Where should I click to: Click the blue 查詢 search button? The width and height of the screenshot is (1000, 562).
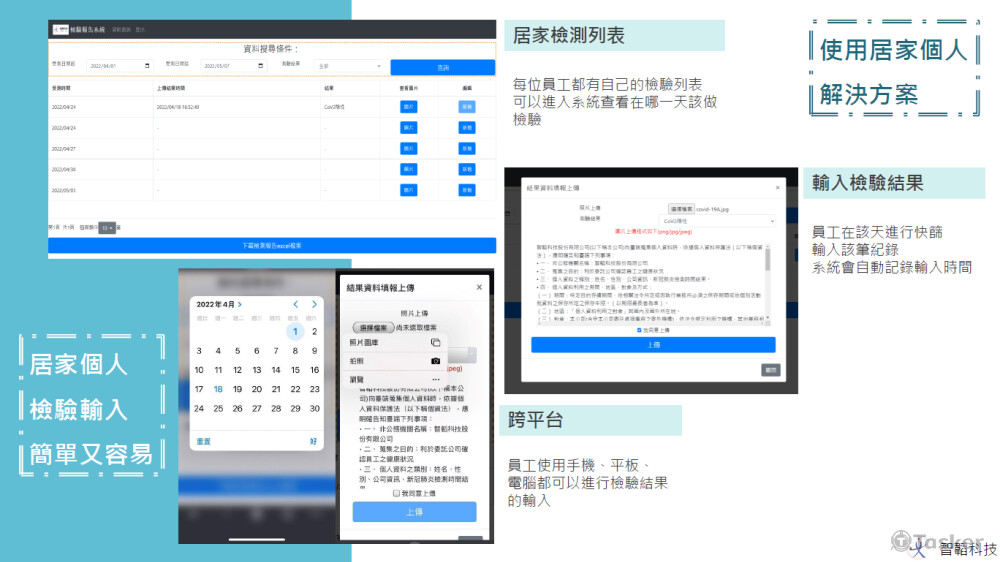[442, 67]
